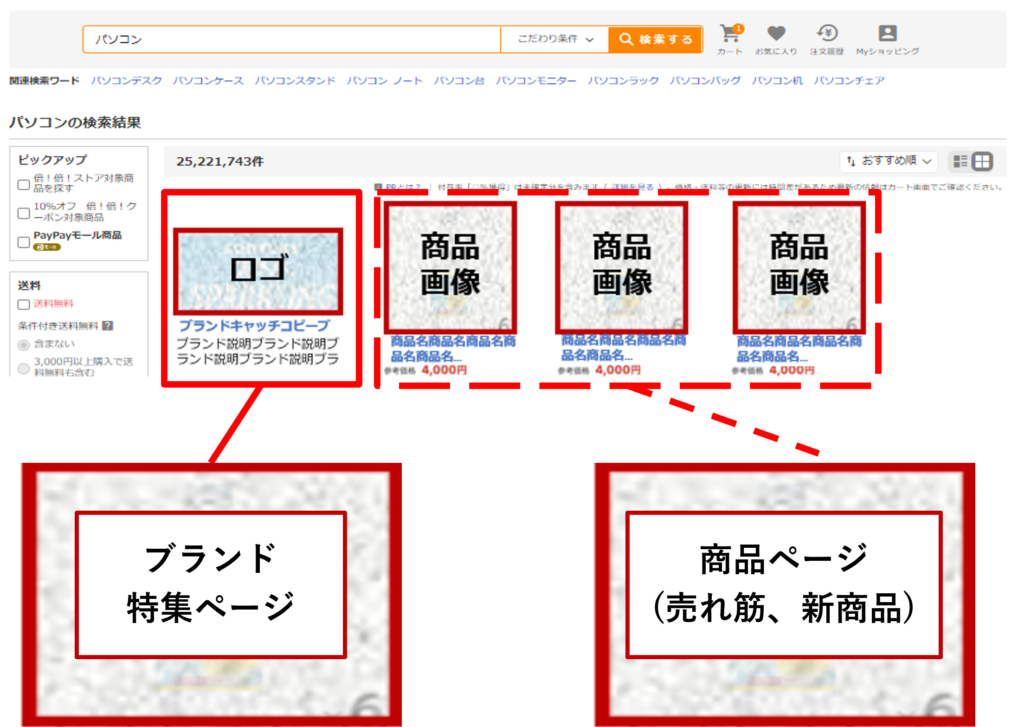The image size is (1024, 727).
Task: View order history (注文履歴) icon
Action: pos(827,35)
